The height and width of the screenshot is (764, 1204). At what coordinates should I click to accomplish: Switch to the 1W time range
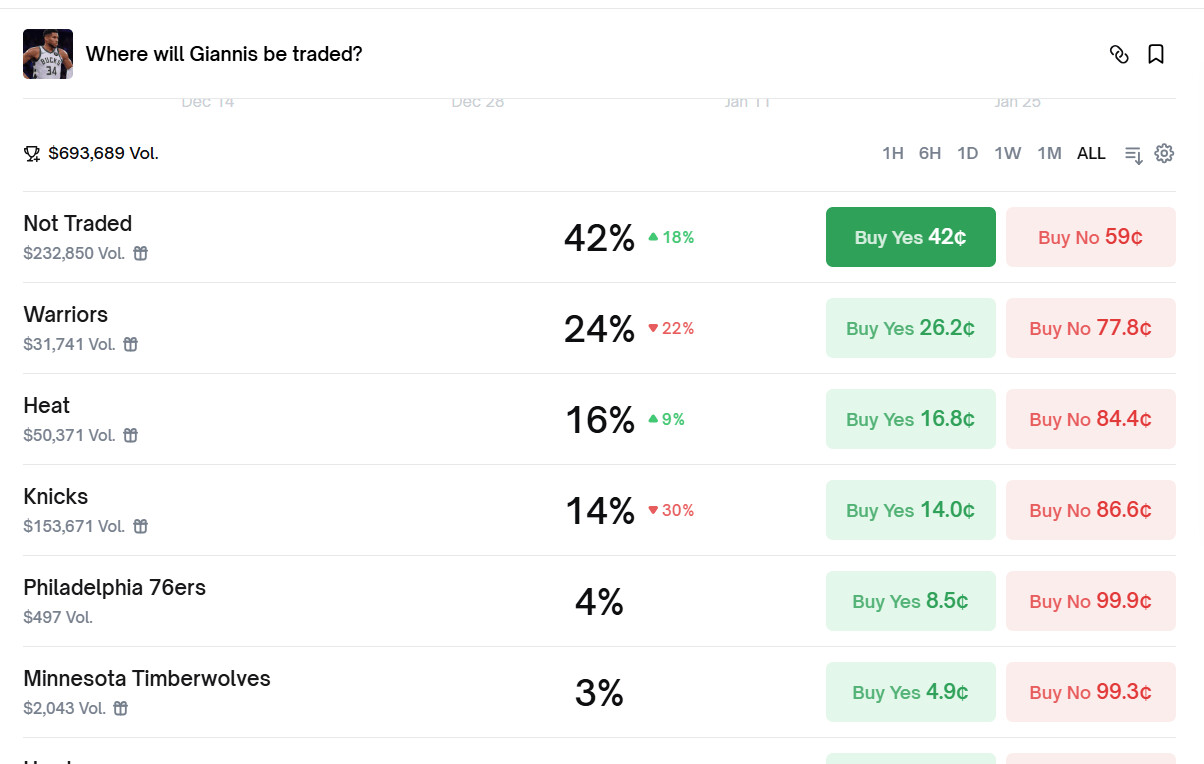(1007, 153)
